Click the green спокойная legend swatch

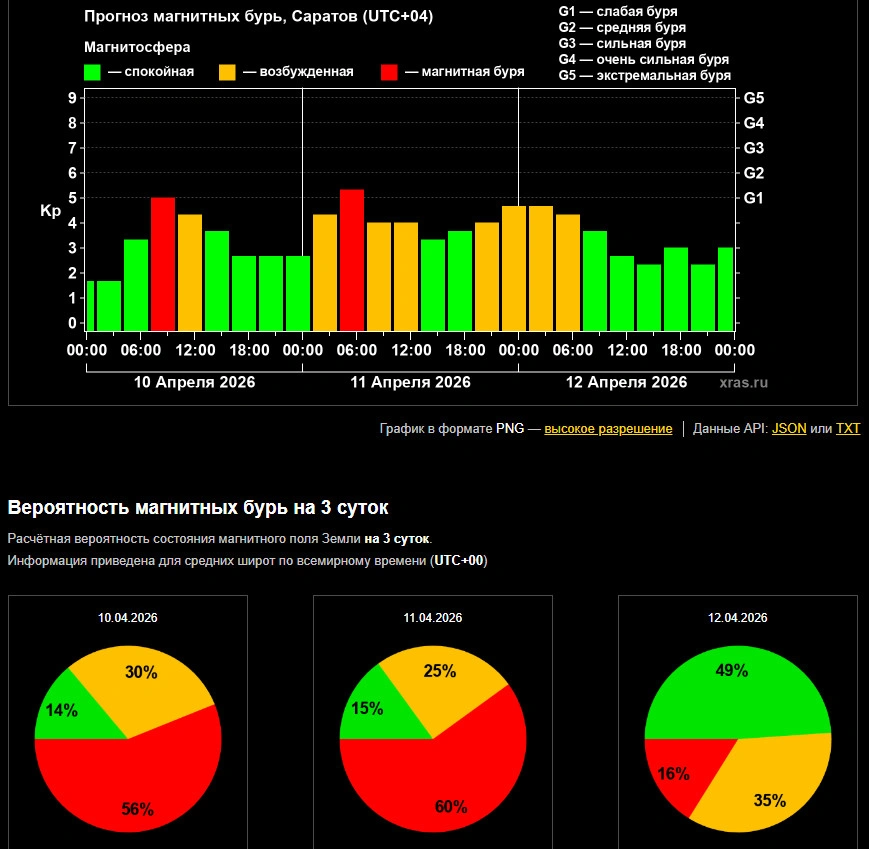(x=93, y=72)
